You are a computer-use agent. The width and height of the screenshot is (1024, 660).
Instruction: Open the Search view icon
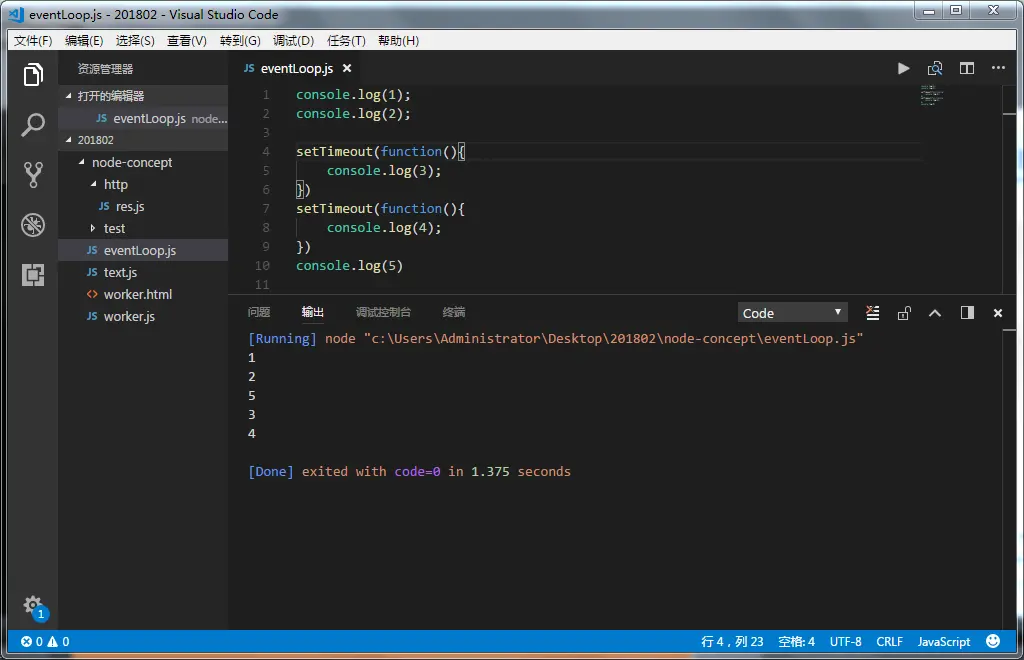click(33, 125)
